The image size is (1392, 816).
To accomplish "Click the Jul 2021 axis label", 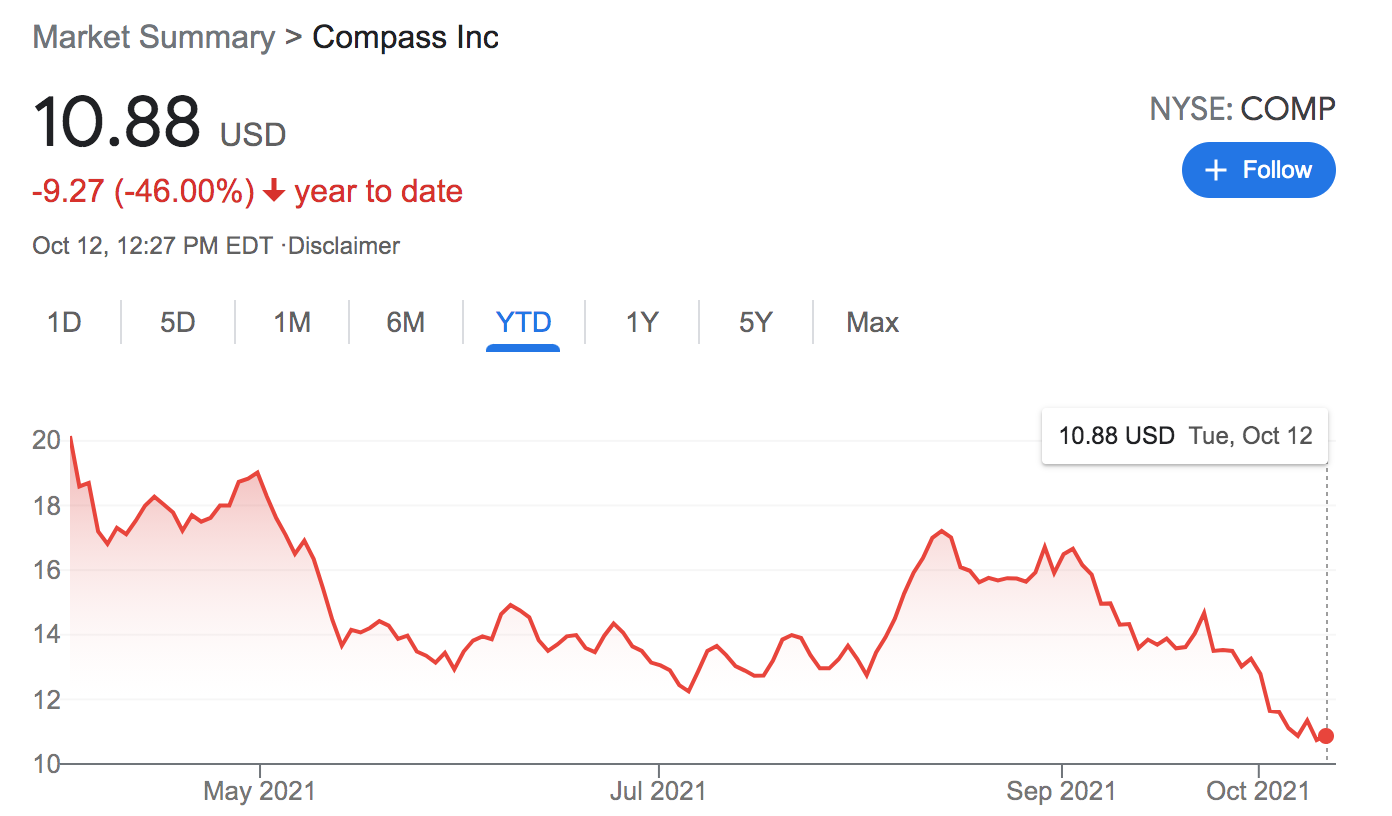I will [x=657, y=792].
